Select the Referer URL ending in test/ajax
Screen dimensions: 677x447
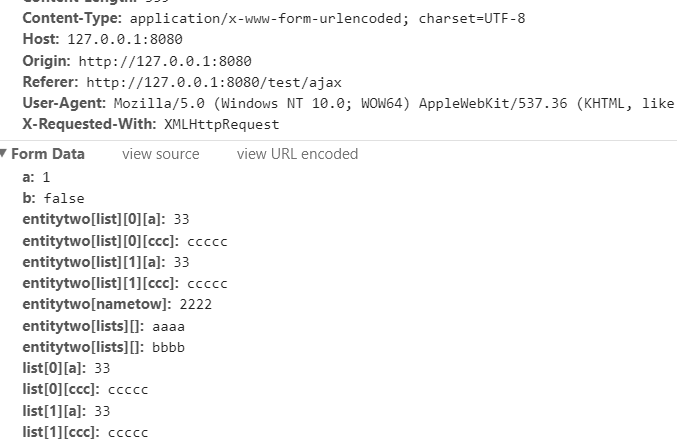click(214, 82)
